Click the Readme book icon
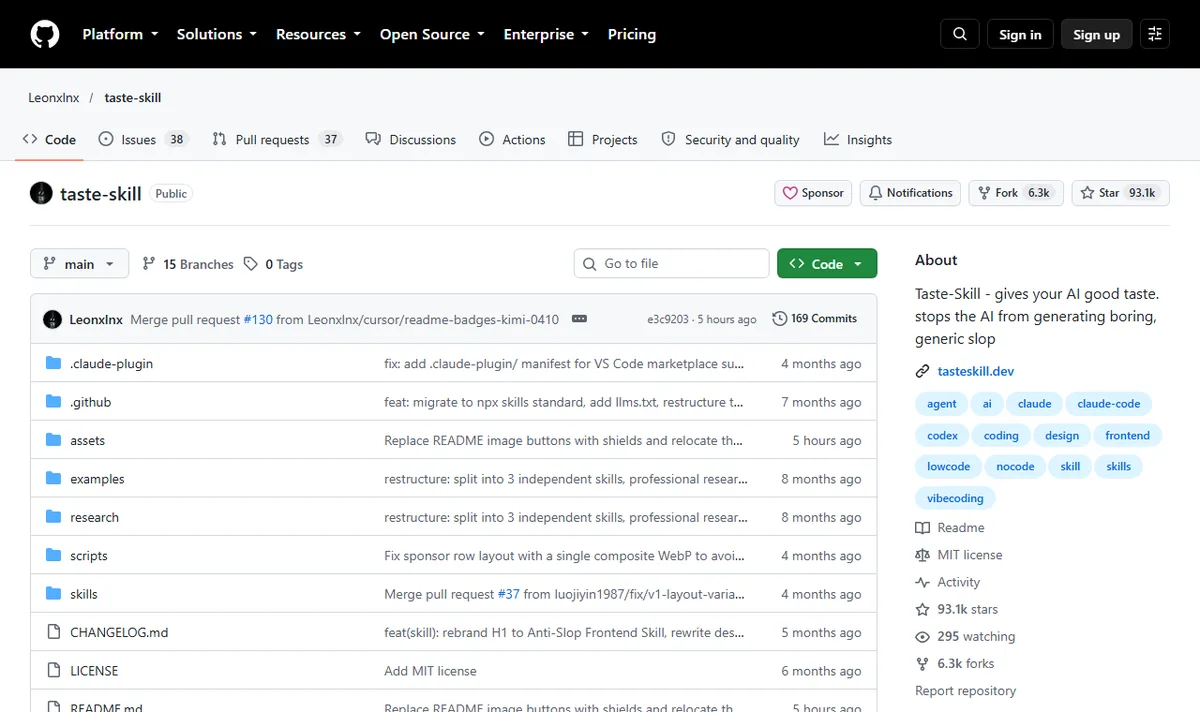1200x712 pixels. pos(923,528)
